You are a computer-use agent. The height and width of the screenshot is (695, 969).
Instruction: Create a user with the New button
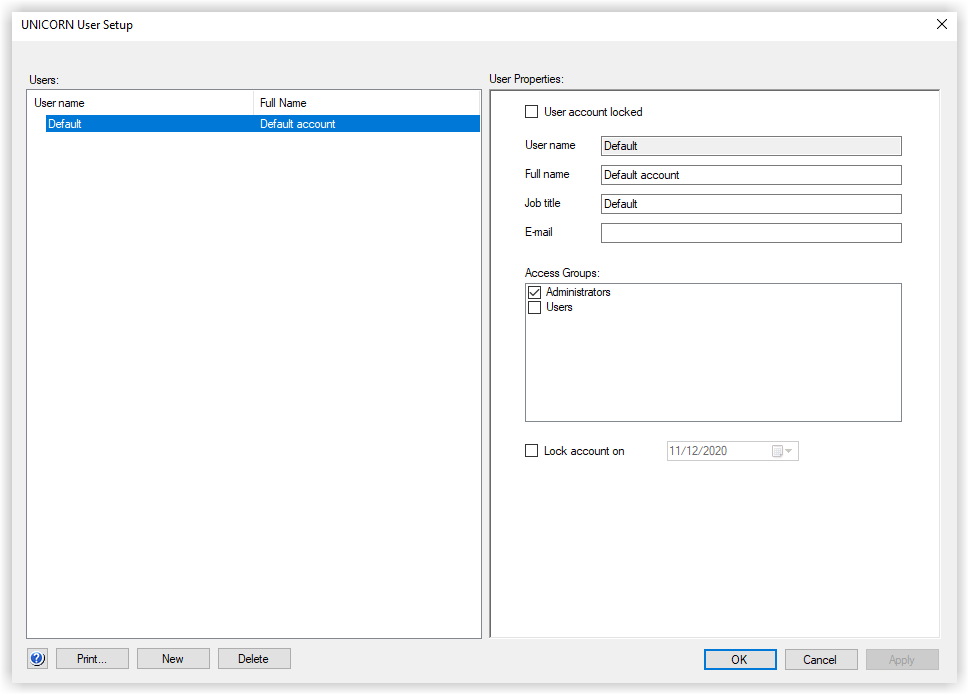(173, 659)
